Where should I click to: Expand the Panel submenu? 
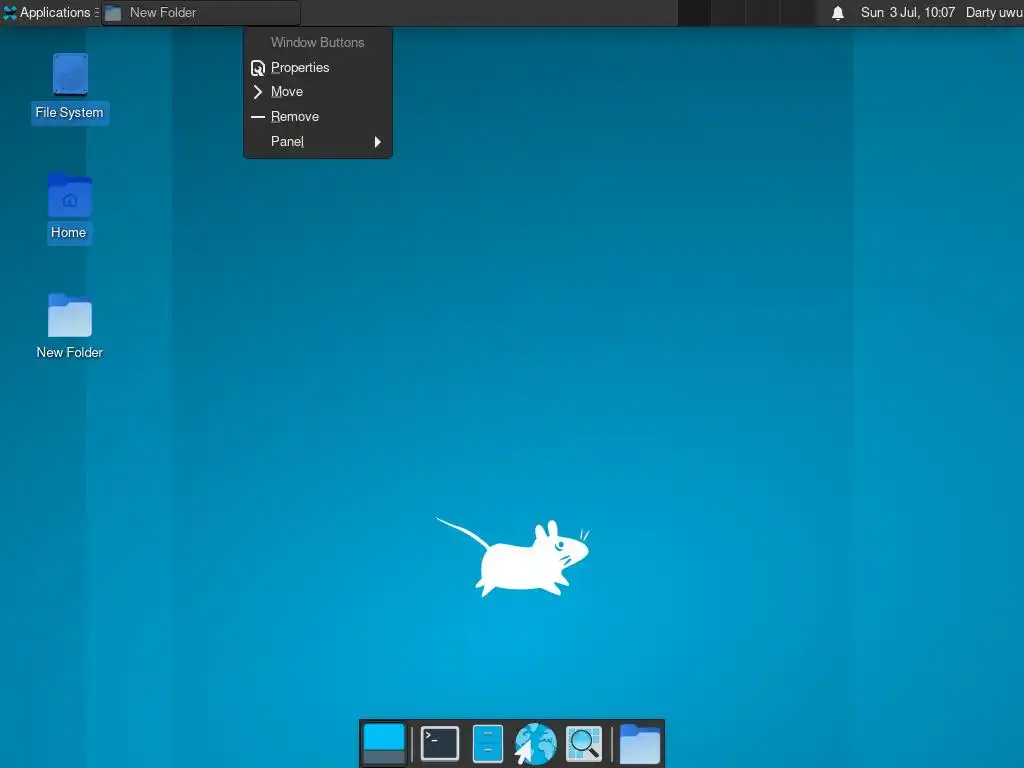pos(317,141)
